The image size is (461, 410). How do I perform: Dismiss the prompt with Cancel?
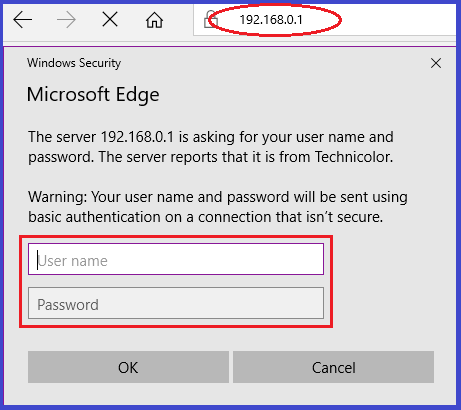[333, 367]
